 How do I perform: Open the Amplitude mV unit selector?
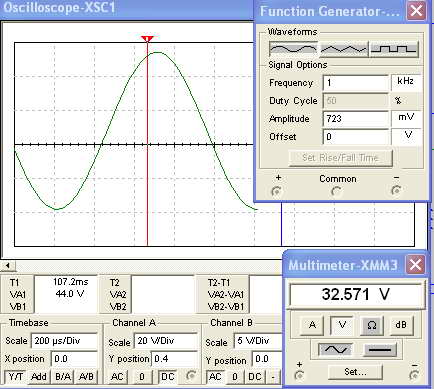406,118
